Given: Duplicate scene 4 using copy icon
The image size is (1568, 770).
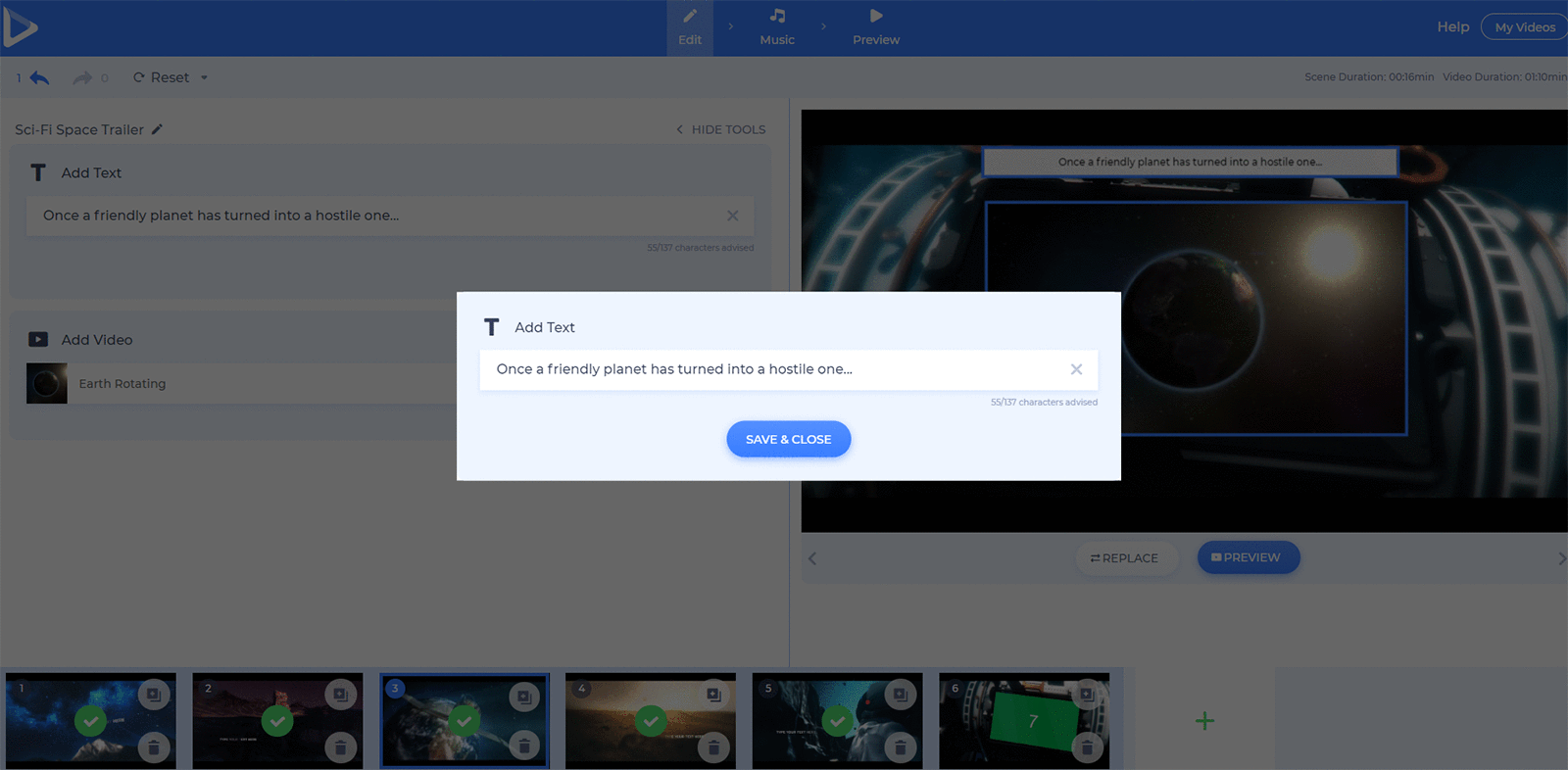Looking at the screenshot, I should [x=713, y=696].
